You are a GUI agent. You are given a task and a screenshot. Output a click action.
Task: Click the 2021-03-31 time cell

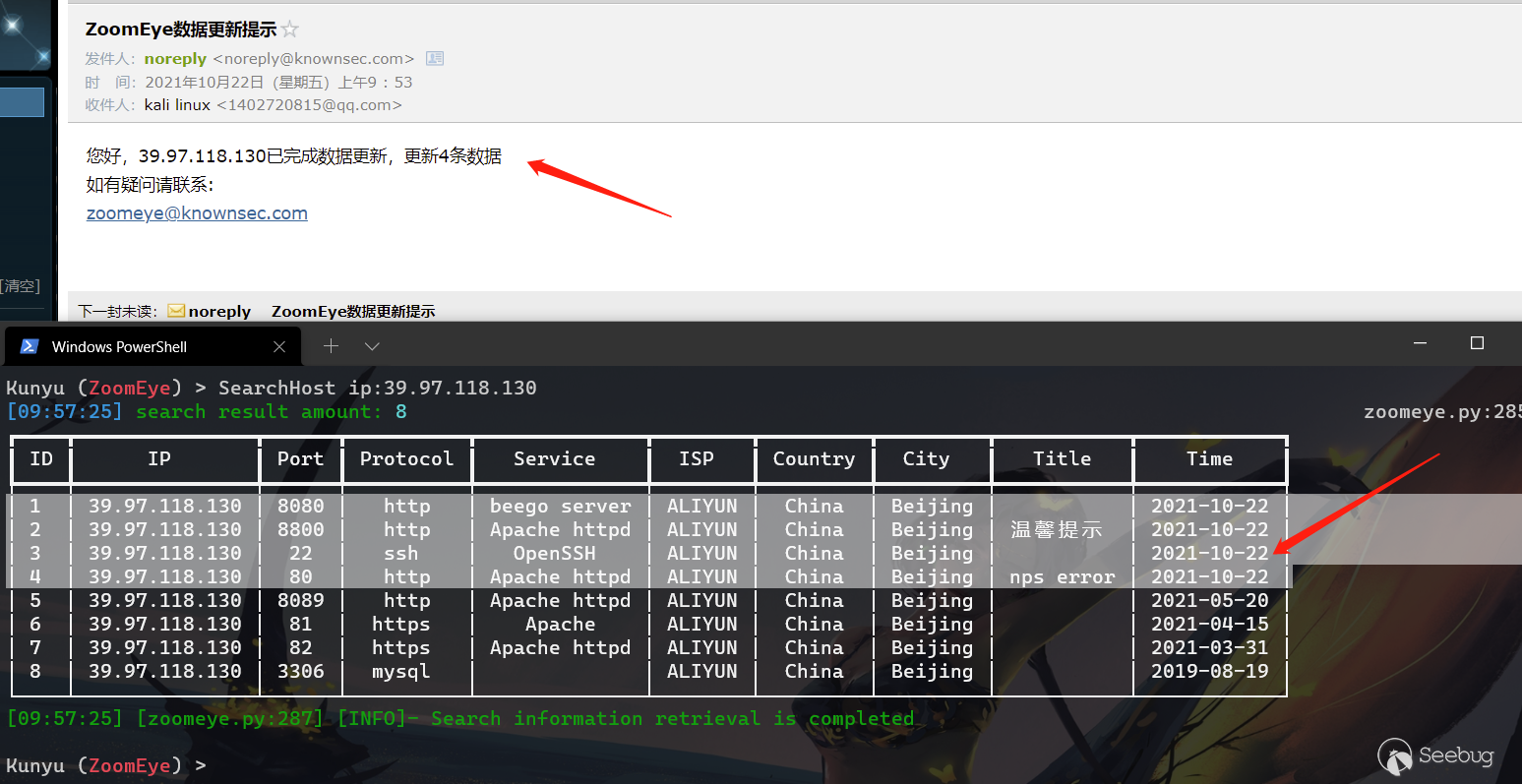[x=1210, y=647]
